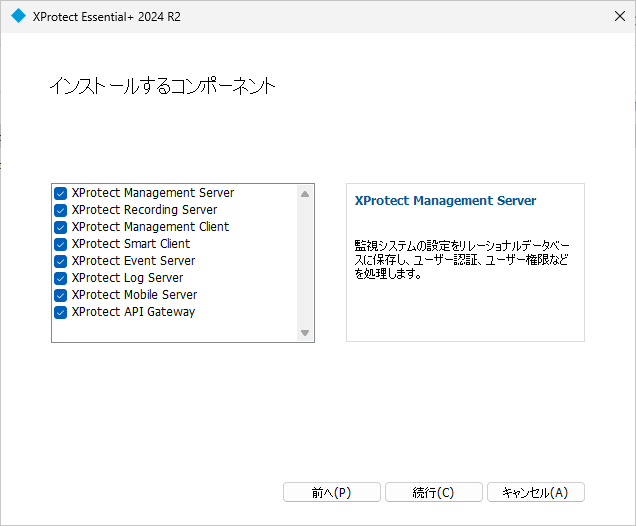Continue installation with the 続行(C) button

pyautogui.click(x=433, y=492)
